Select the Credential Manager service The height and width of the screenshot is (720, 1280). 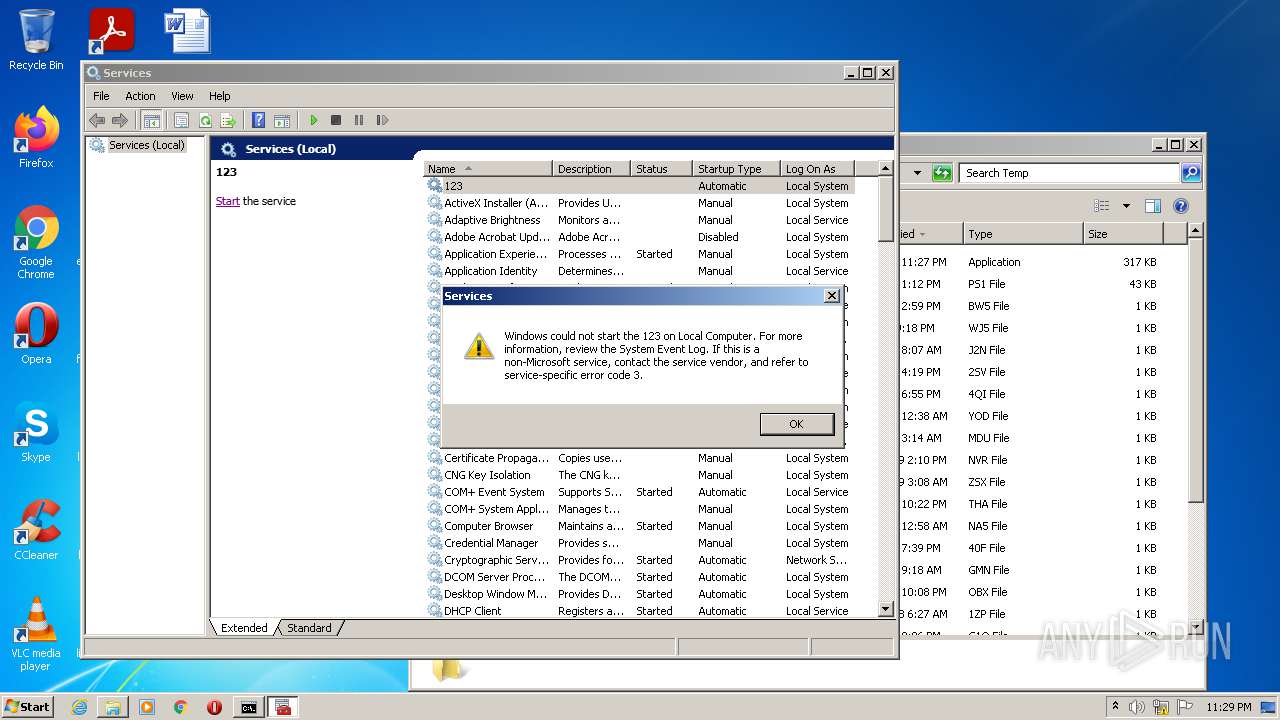tap(640, 543)
